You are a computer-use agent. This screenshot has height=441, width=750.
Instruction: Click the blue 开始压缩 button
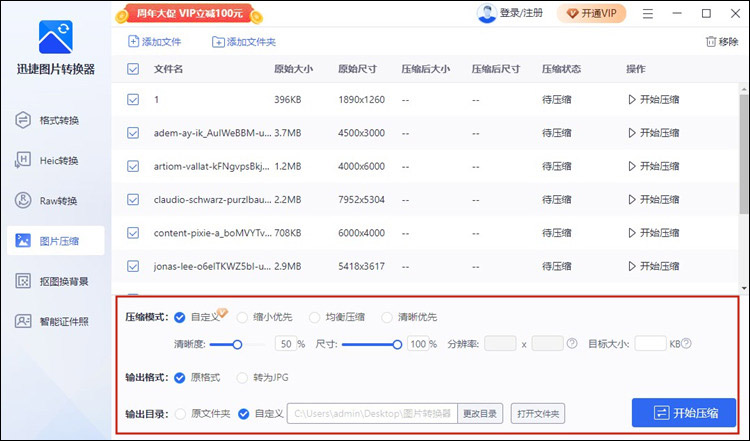(684, 413)
